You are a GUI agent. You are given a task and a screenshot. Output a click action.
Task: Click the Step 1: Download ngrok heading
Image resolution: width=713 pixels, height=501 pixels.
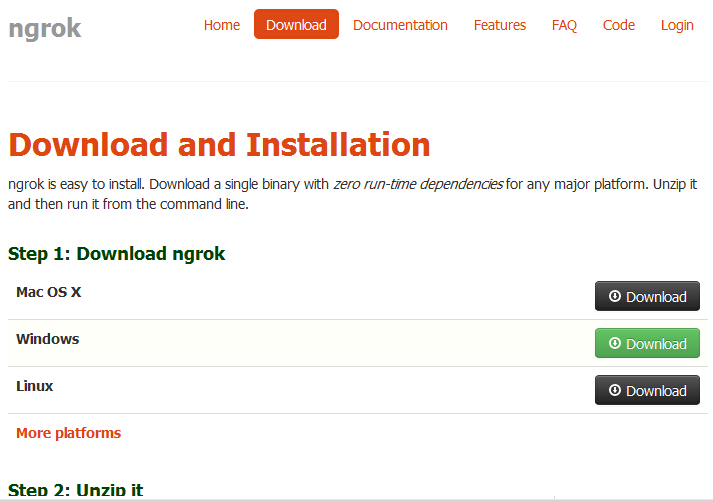click(116, 254)
